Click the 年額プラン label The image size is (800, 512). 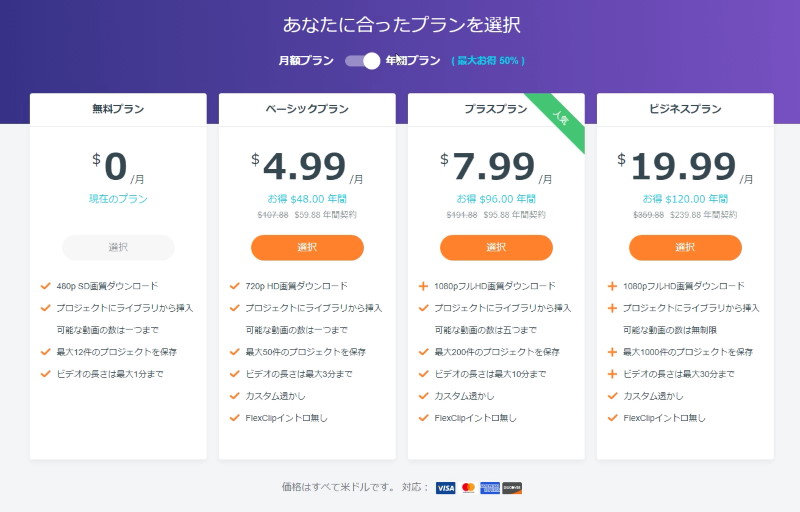[x=413, y=61]
